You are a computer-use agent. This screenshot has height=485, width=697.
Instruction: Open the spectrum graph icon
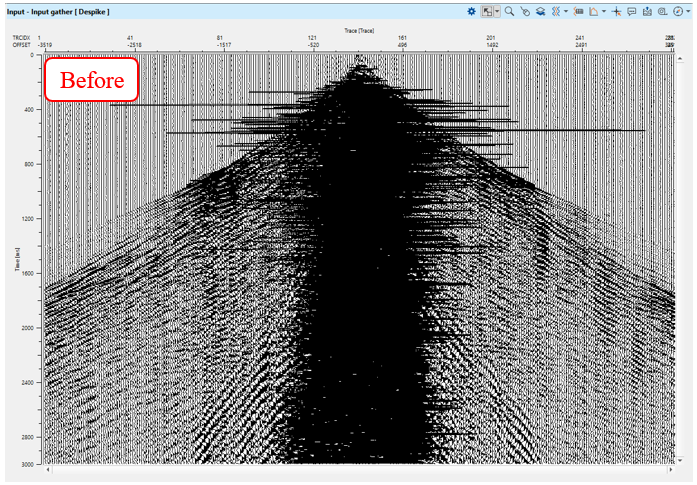click(594, 12)
